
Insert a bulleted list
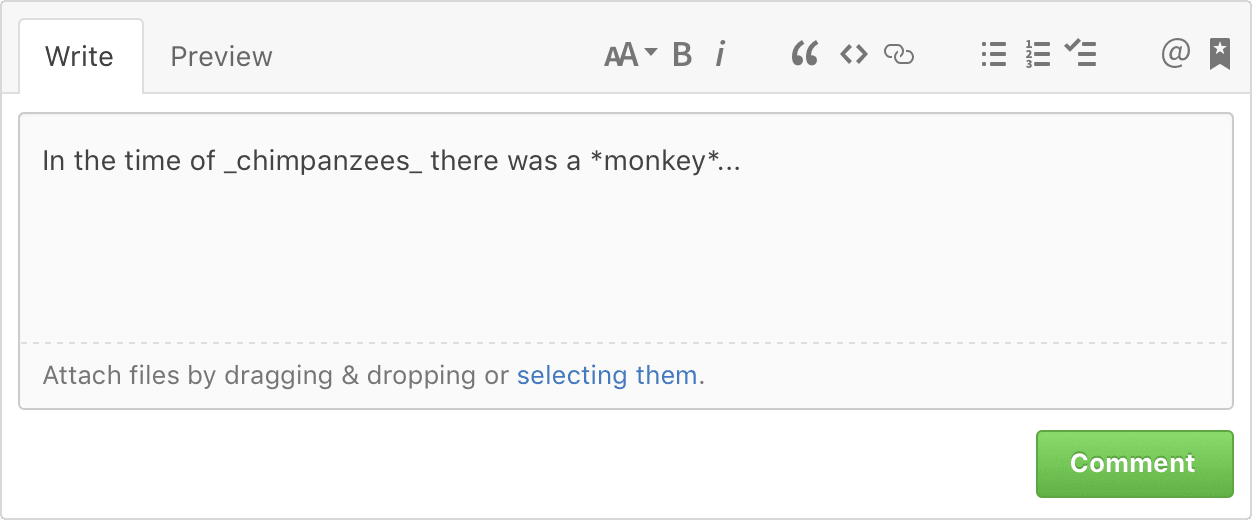tap(993, 54)
